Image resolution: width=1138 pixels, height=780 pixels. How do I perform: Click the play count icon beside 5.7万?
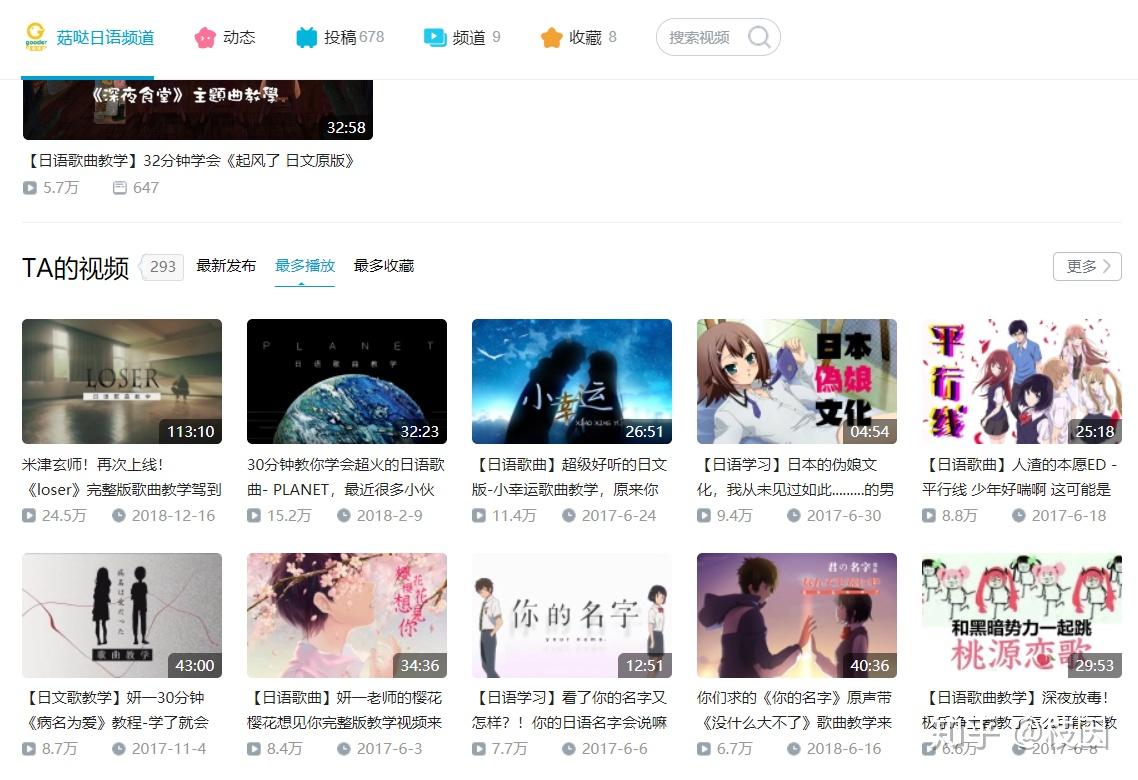30,188
